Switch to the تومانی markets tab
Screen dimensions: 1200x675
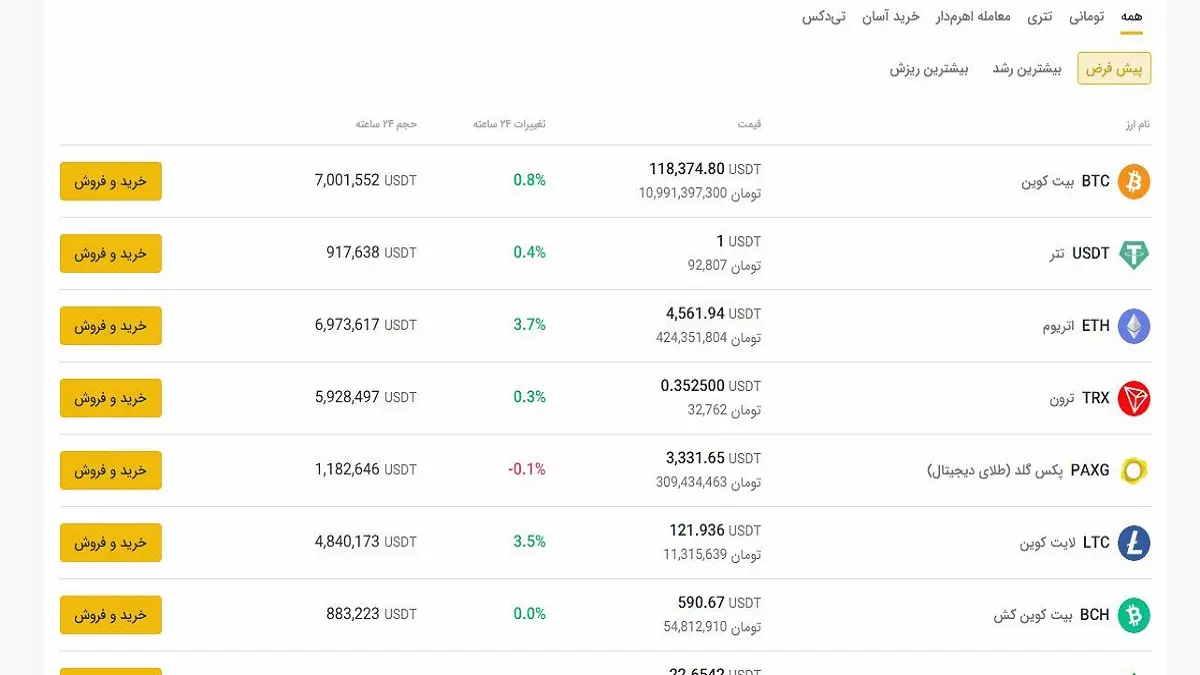click(1086, 17)
